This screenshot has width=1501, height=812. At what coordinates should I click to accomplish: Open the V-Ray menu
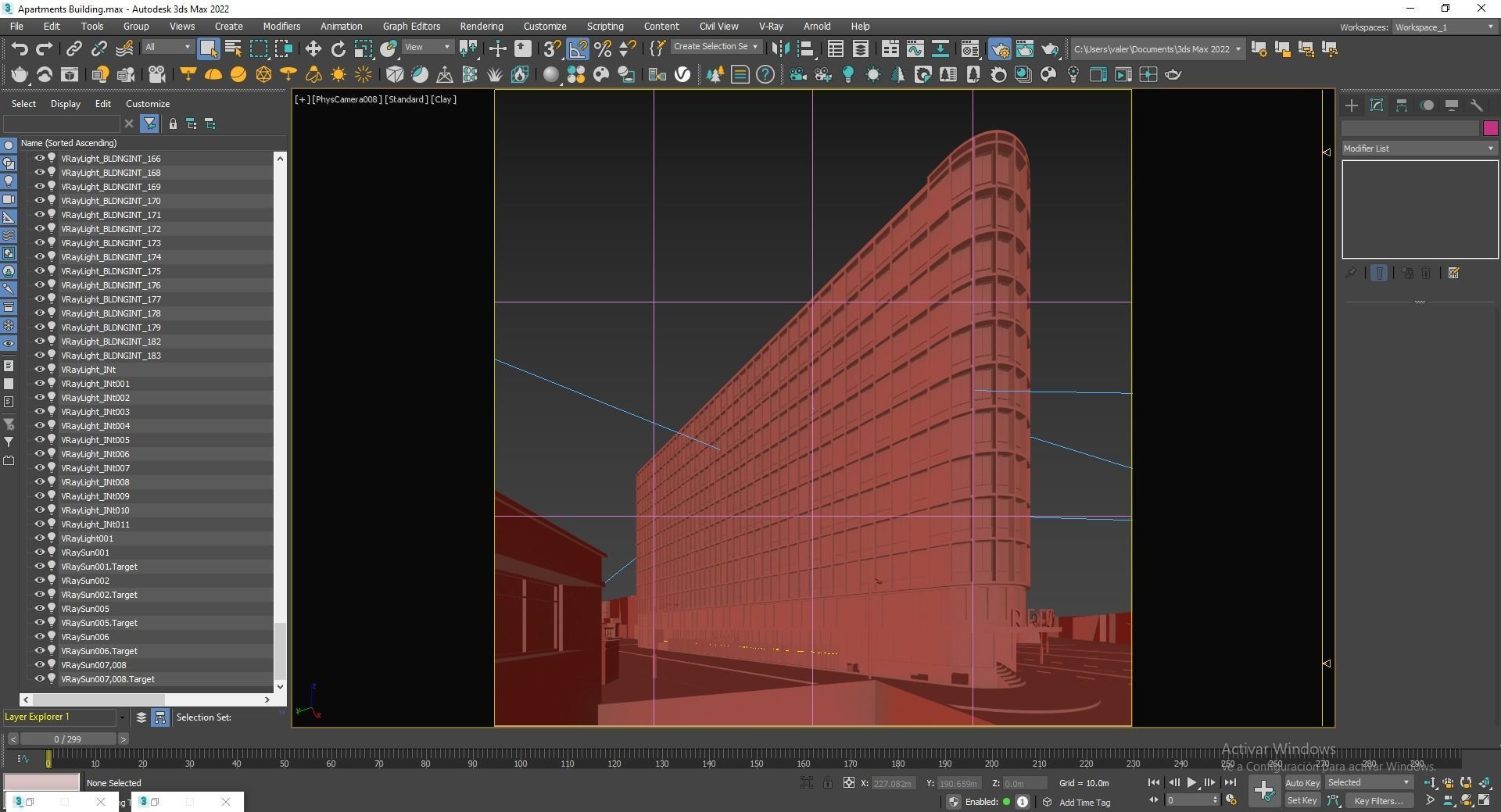pos(771,26)
